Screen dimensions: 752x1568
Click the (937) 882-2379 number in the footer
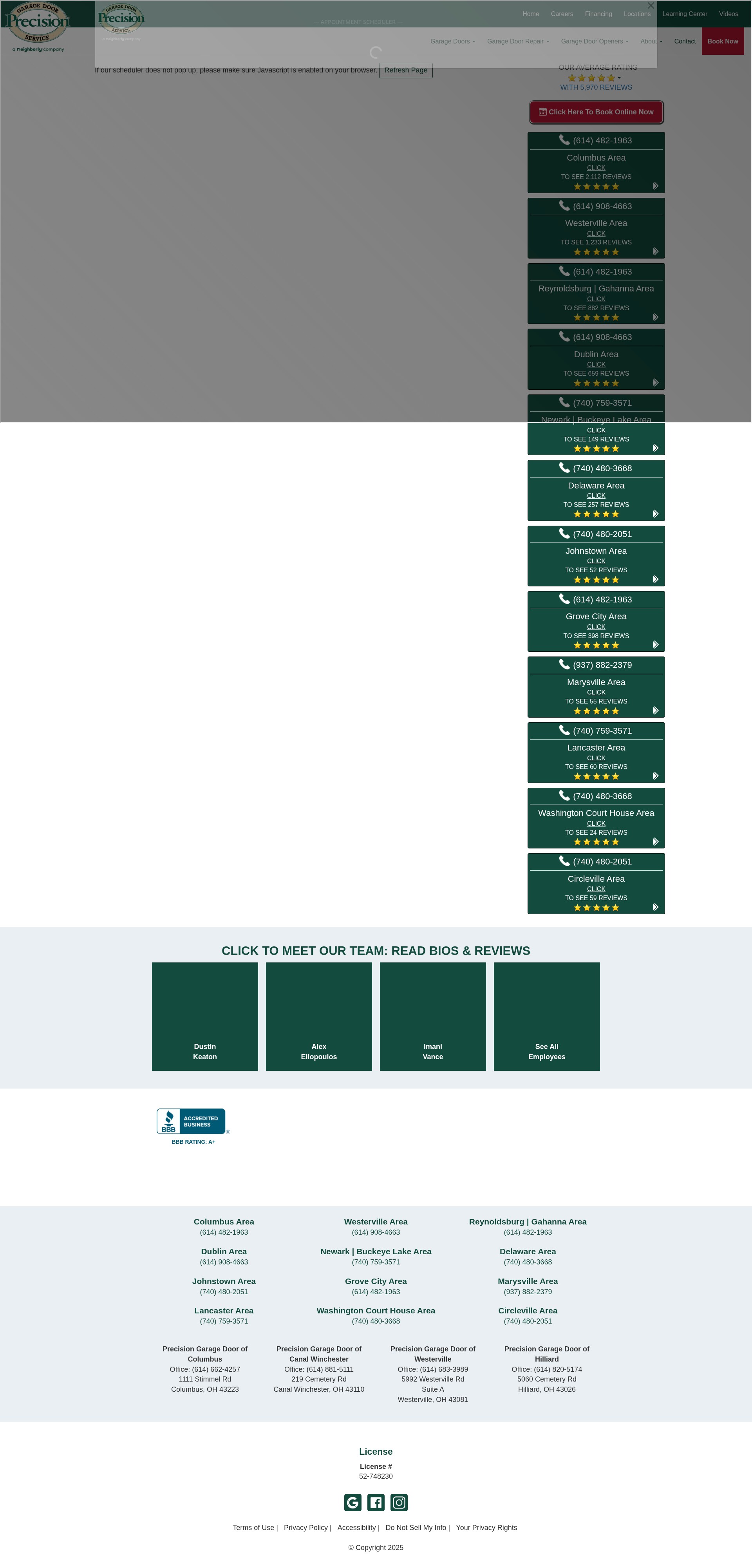528,1292
